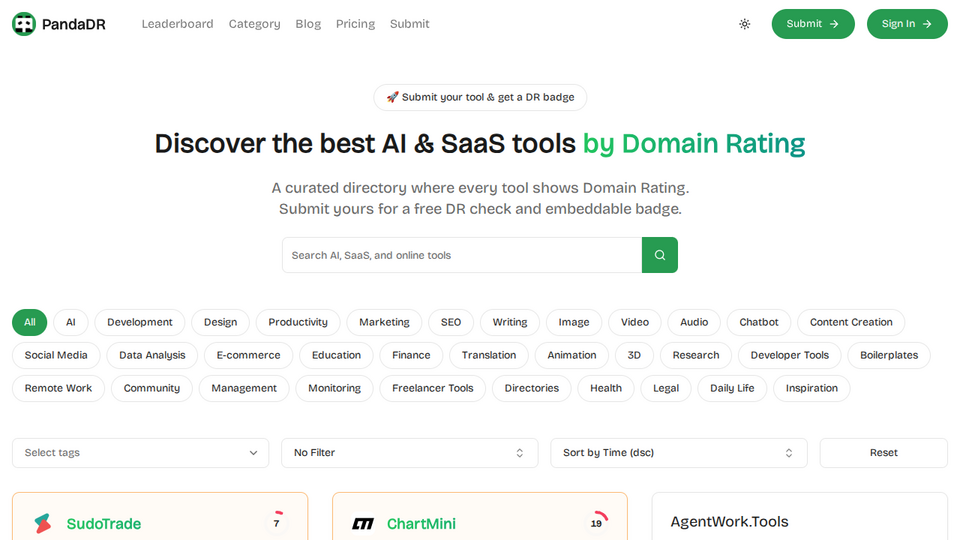
Task: Focus the Search AI, SaaS tools field
Action: pos(462,255)
